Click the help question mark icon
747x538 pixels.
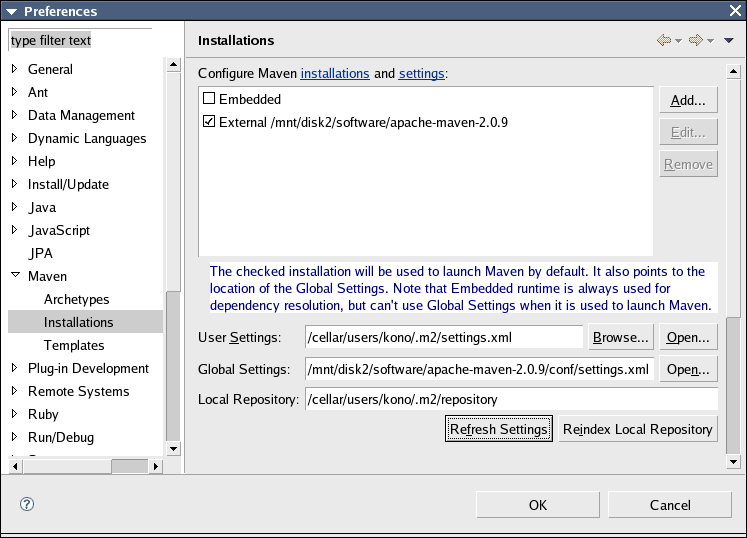click(27, 505)
